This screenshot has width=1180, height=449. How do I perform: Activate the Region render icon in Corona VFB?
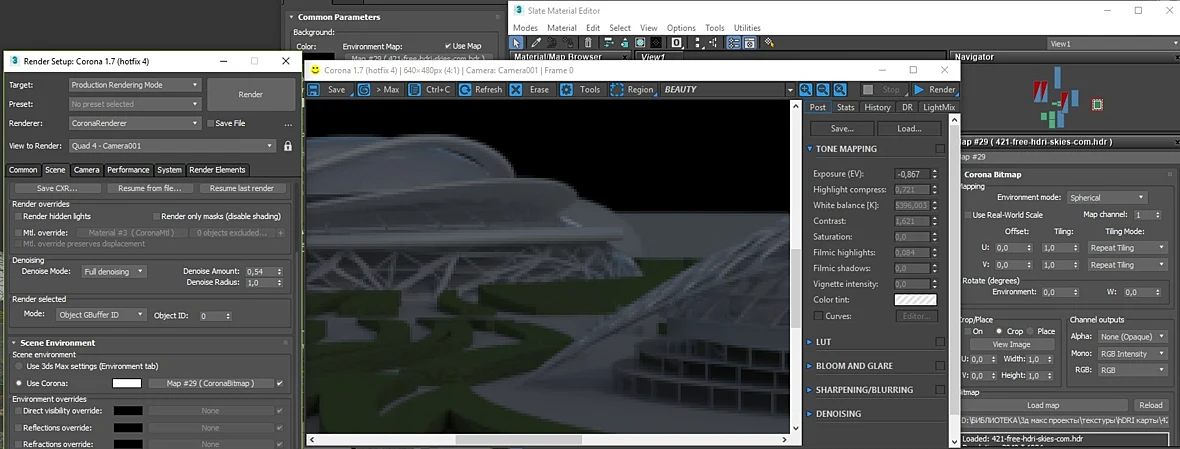pyautogui.click(x=616, y=89)
